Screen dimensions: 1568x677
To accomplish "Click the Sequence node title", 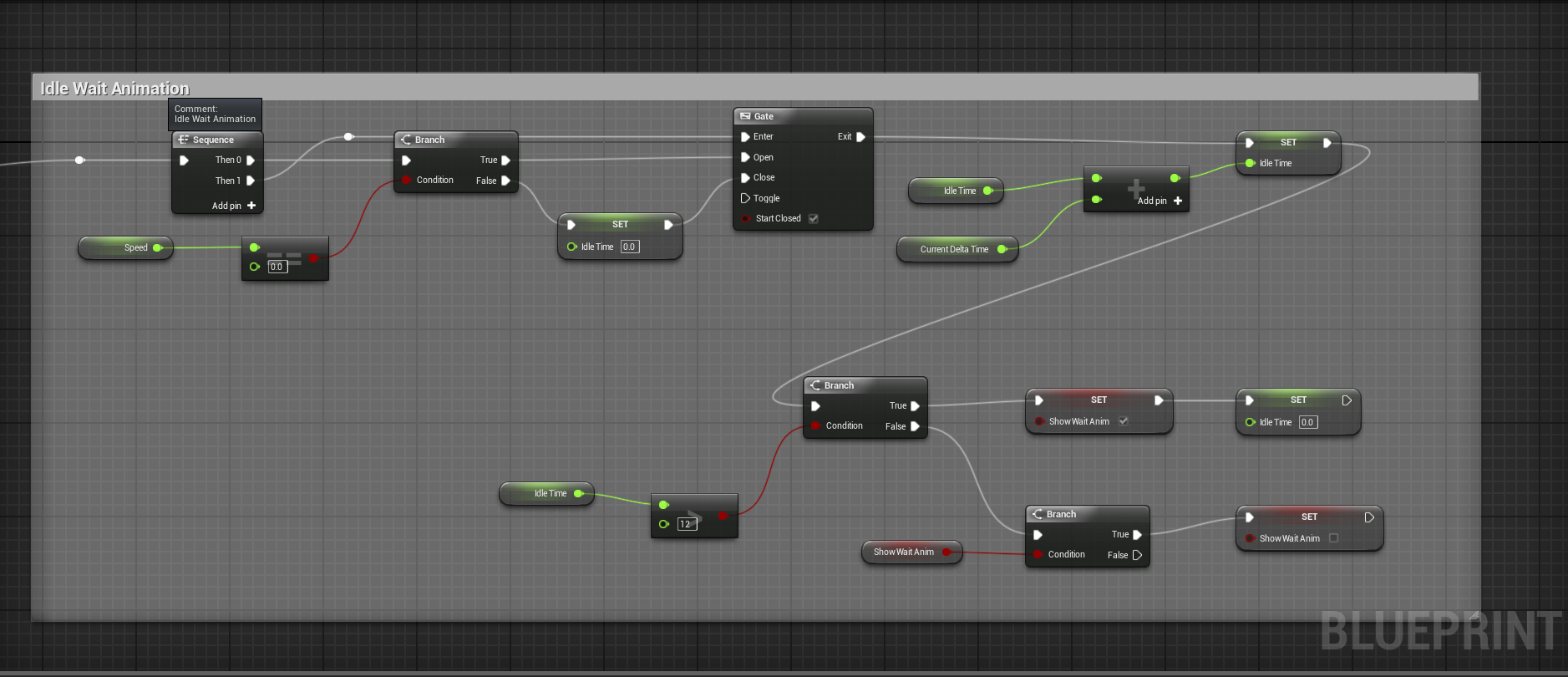I will click(x=213, y=140).
